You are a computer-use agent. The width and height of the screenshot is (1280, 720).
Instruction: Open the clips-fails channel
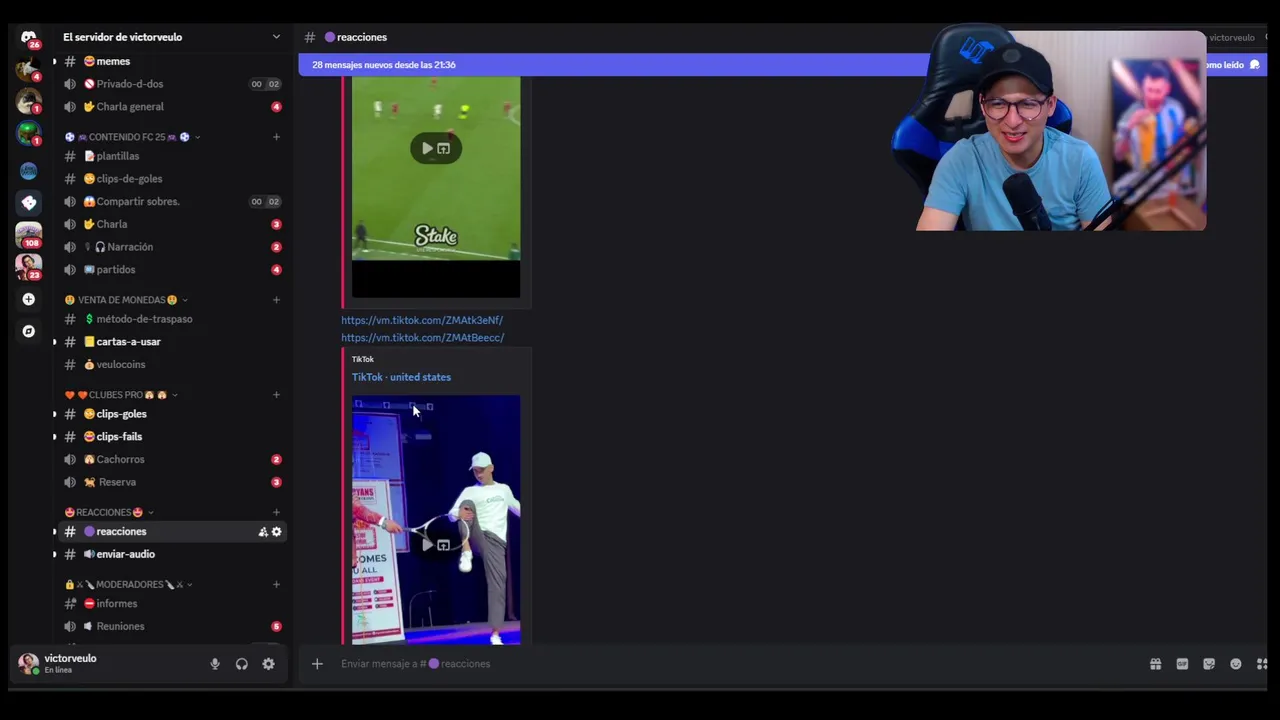(x=172, y=437)
